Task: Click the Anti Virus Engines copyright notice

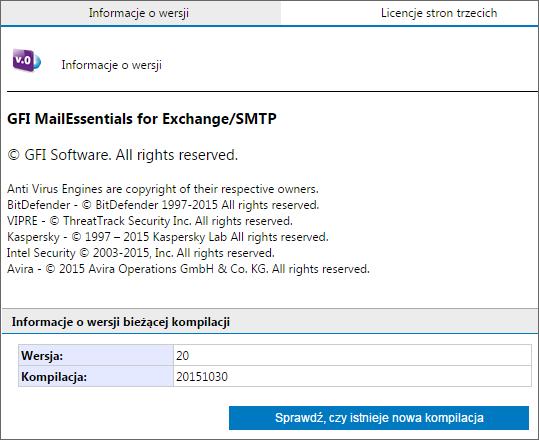Action: 163,189
